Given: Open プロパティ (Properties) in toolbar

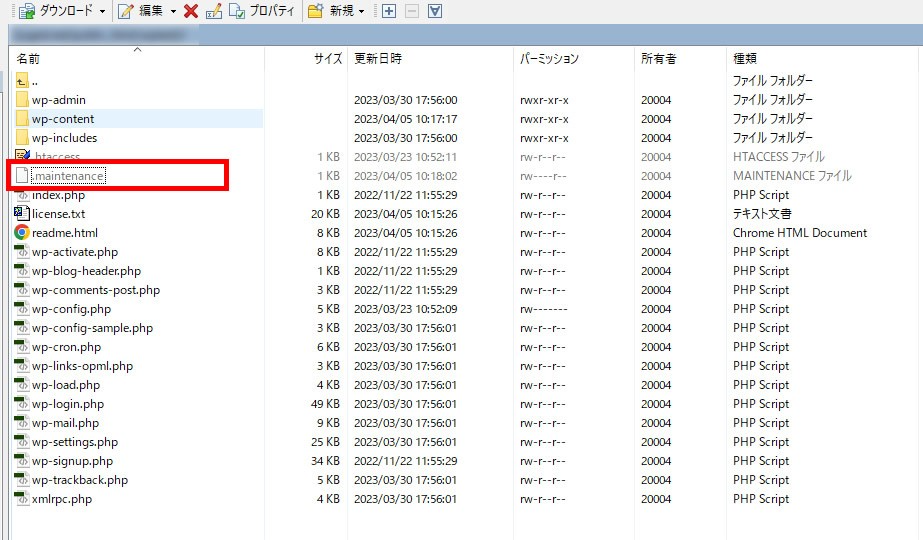Looking at the screenshot, I should [262, 11].
